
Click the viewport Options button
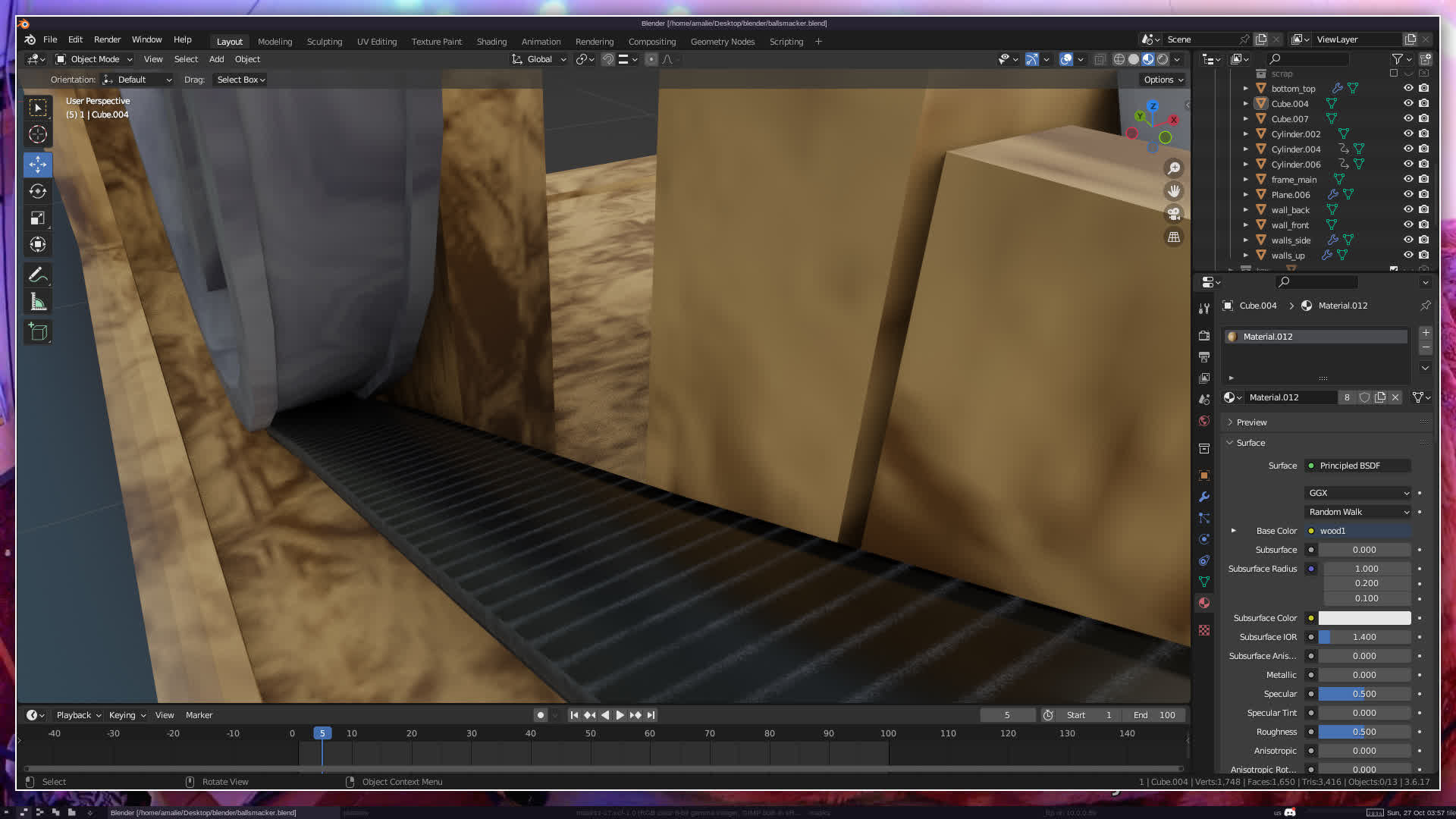tap(1163, 80)
